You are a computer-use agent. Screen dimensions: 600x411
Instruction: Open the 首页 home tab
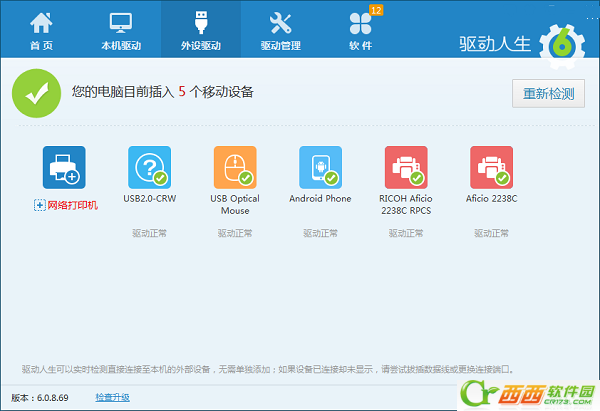(x=41, y=30)
